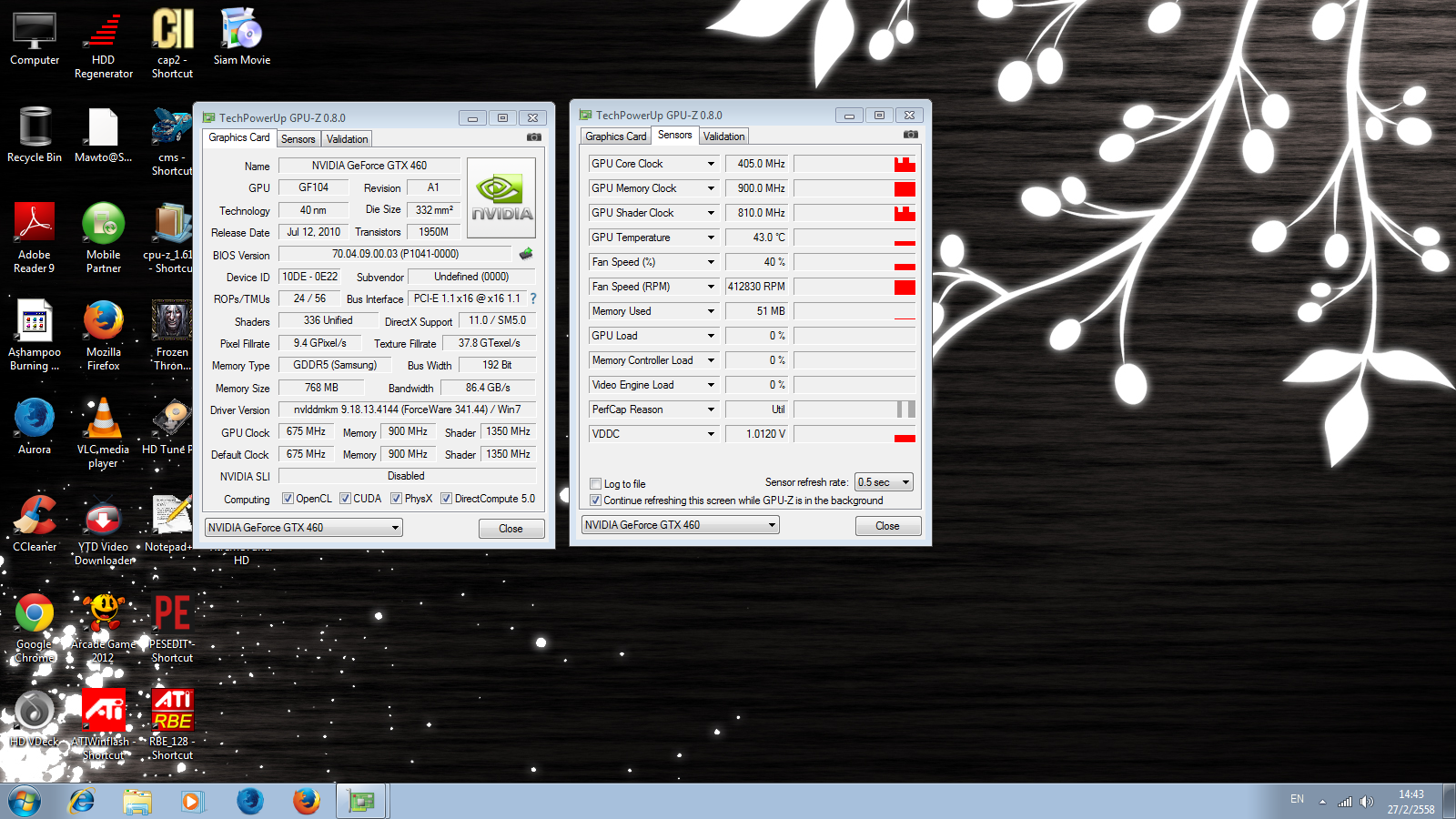Toggle the CUDA checkbox
Screen dimensions: 1456x819
point(345,499)
